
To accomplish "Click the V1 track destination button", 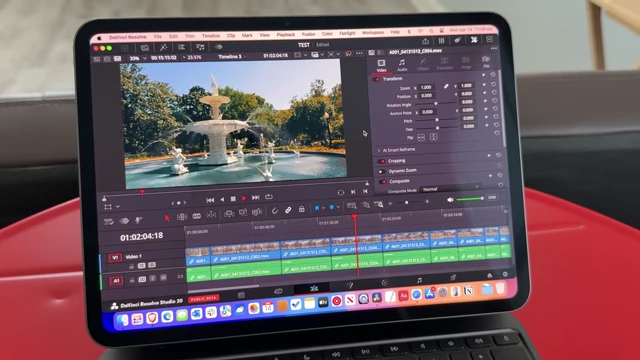I will [x=115, y=258].
